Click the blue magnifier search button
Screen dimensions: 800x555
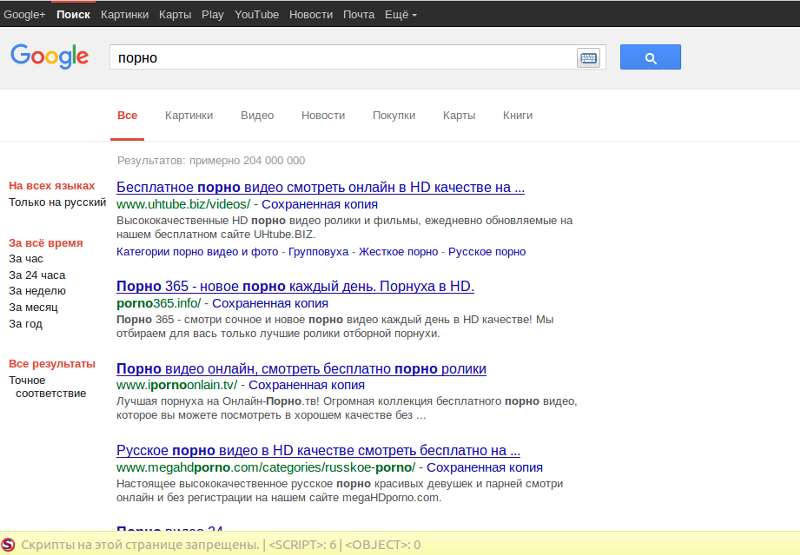tap(650, 57)
